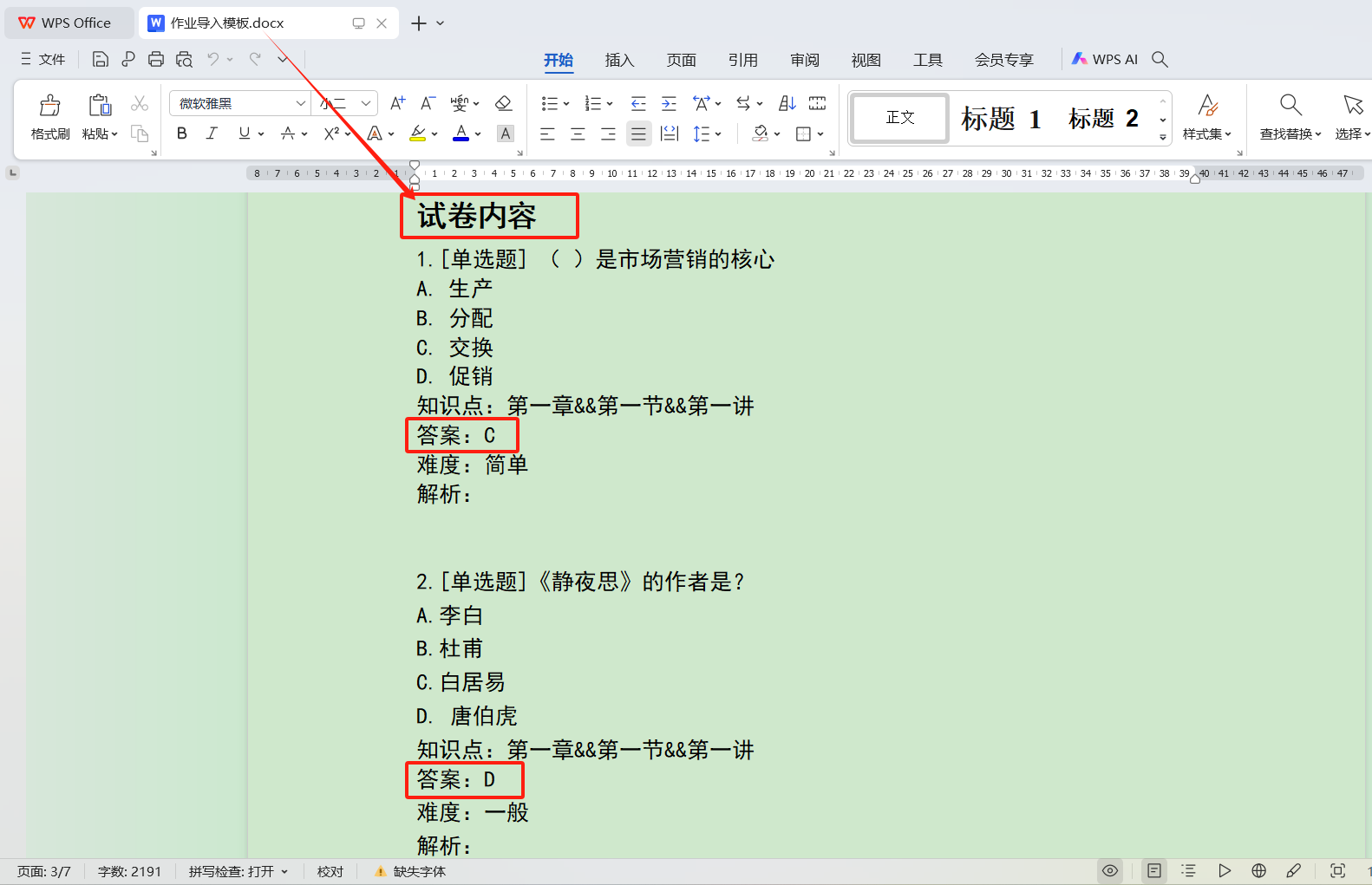This screenshot has height=885, width=1372.
Task: Switch to the 插入 (Insert) tab
Action: click(619, 60)
